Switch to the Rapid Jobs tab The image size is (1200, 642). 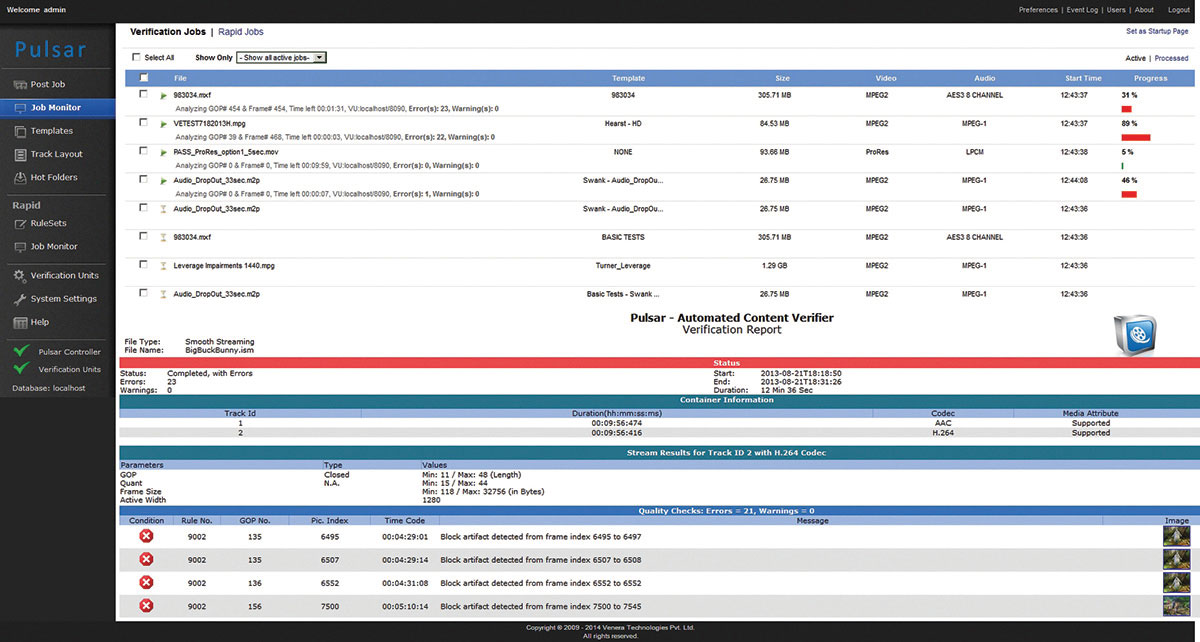point(243,33)
